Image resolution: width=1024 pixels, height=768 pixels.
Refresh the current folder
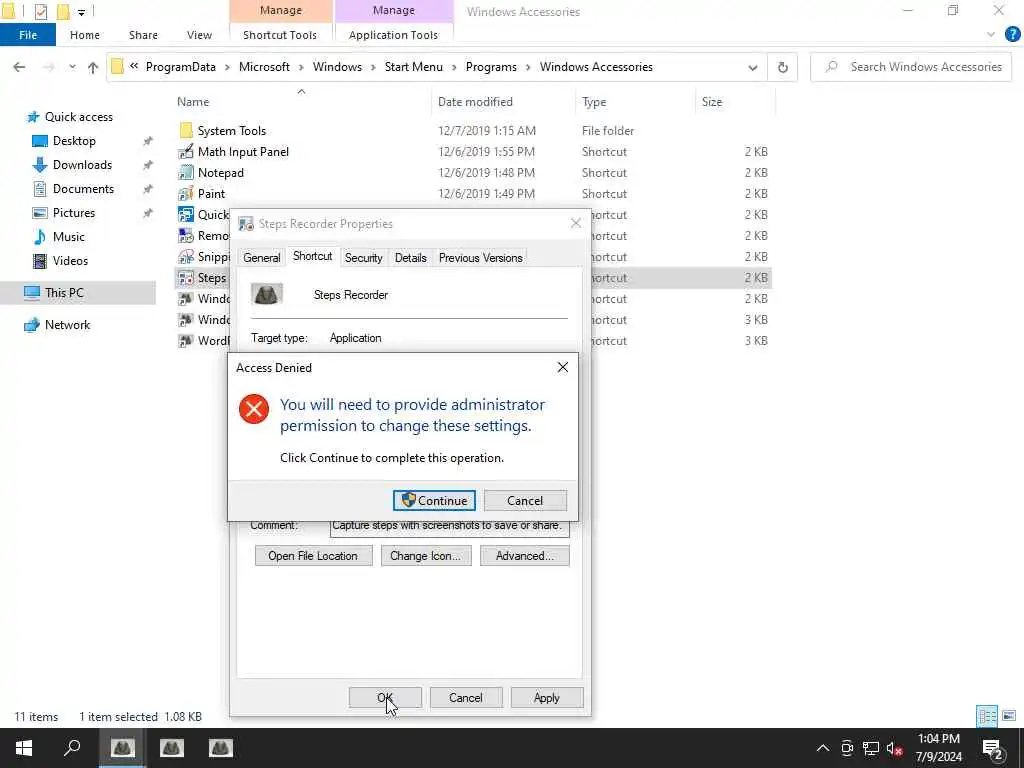click(782, 67)
